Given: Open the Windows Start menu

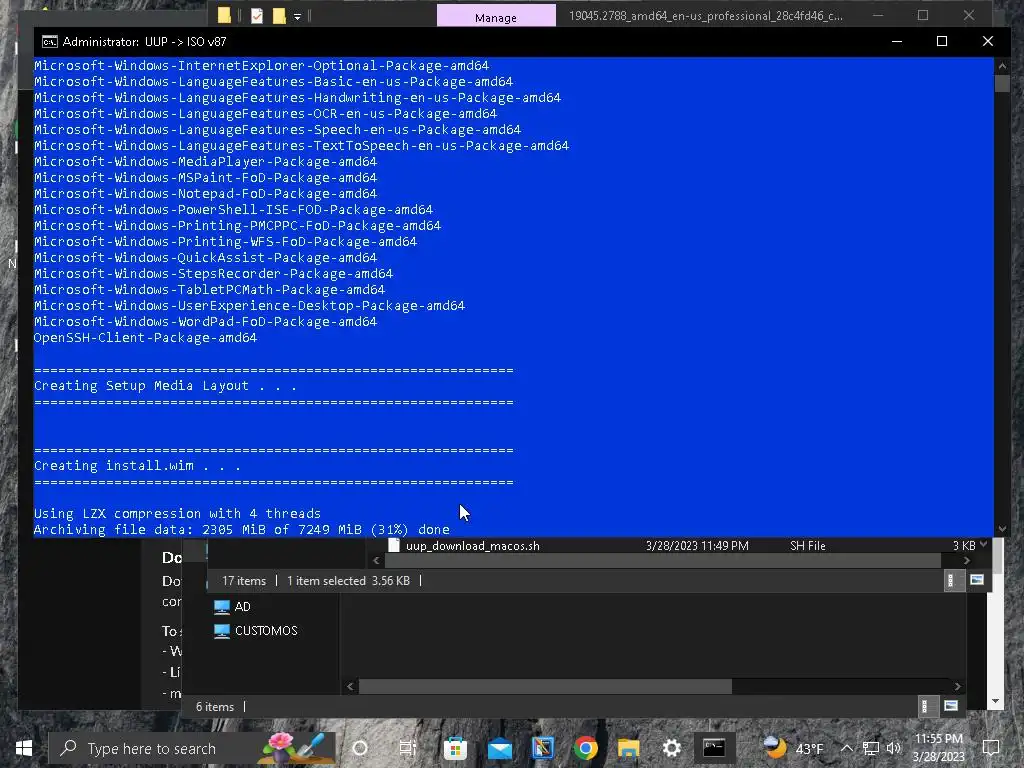Looking at the screenshot, I should [24, 748].
